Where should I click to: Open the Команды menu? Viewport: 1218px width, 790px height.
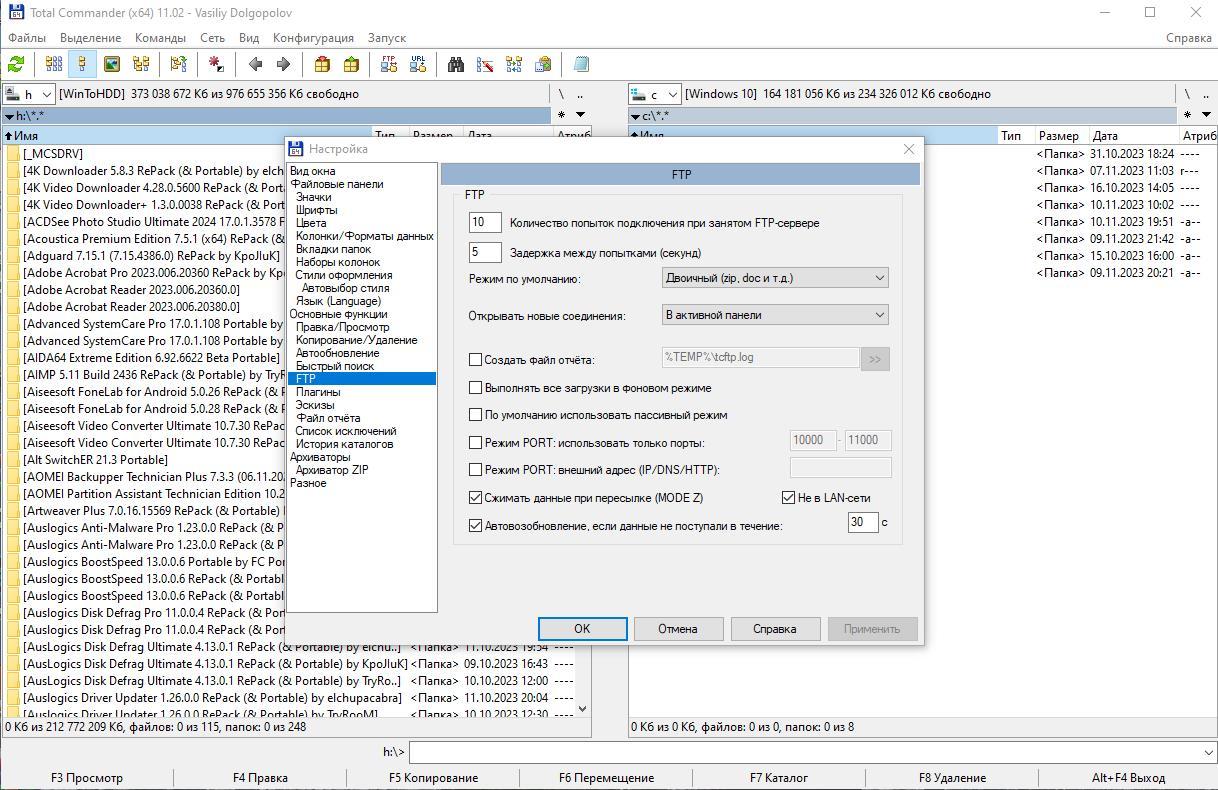coord(160,37)
